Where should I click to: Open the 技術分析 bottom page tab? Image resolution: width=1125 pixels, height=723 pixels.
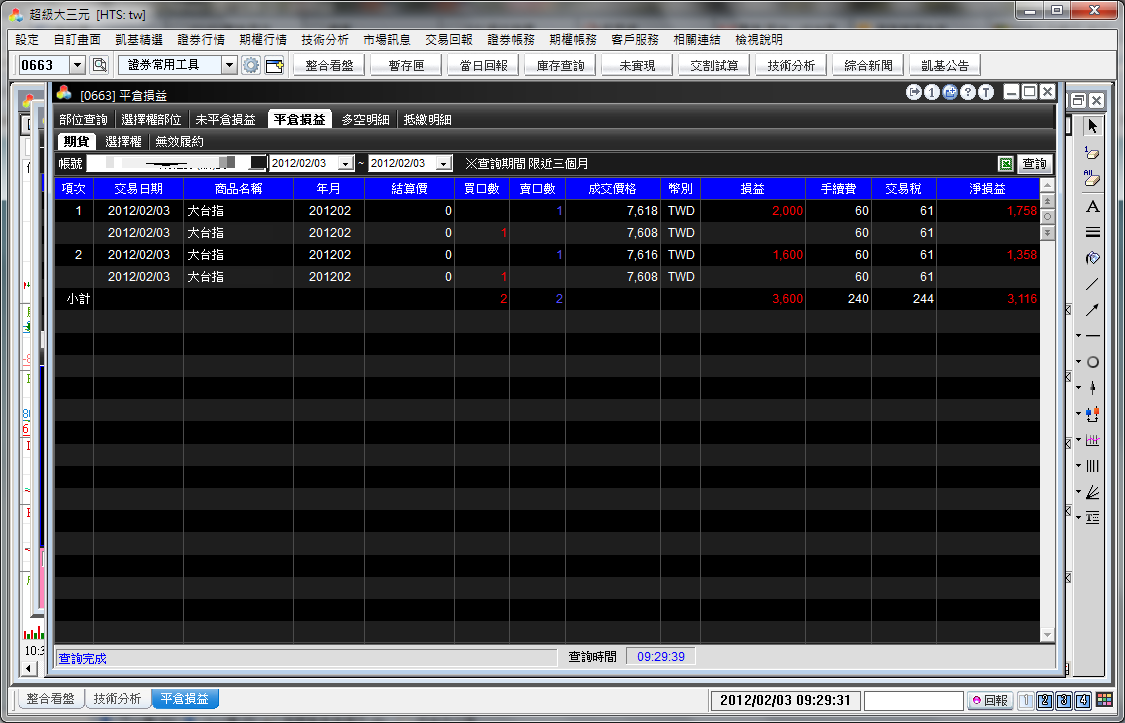[118, 699]
